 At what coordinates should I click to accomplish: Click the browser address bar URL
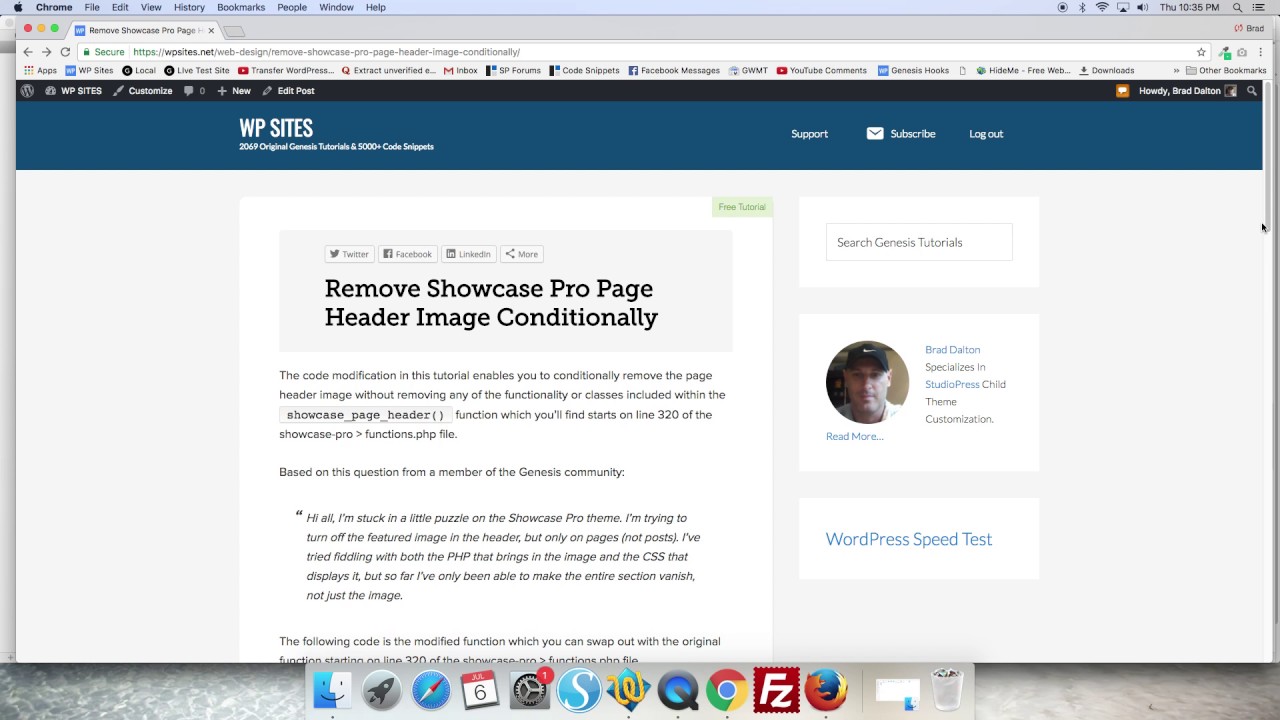tap(326, 52)
